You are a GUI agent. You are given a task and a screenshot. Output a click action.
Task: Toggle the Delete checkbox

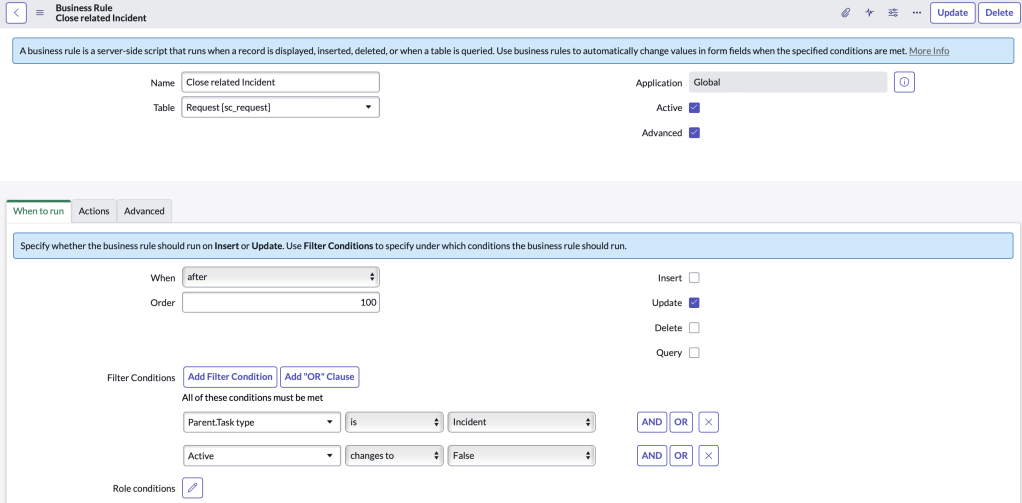(694, 328)
